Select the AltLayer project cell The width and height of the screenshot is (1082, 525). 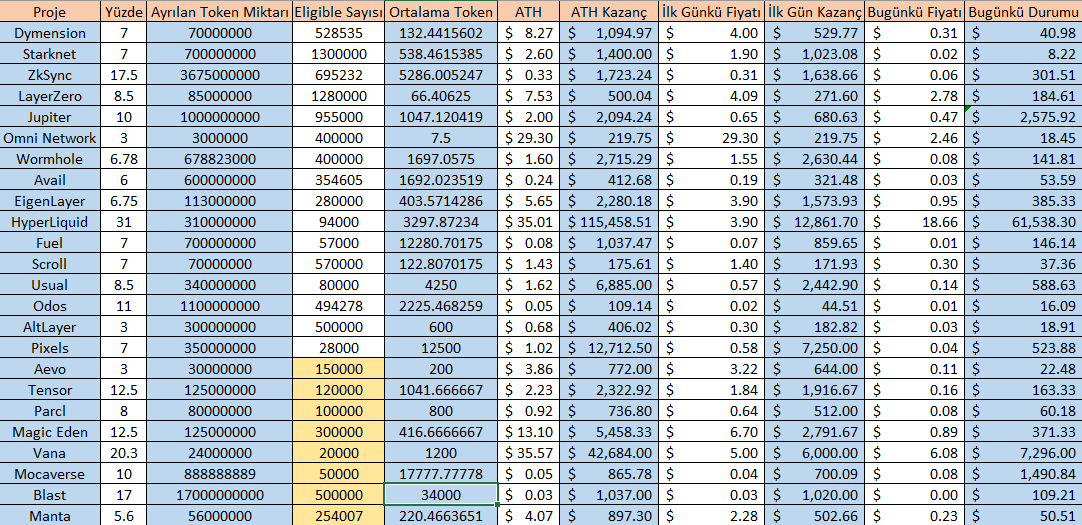(50, 326)
